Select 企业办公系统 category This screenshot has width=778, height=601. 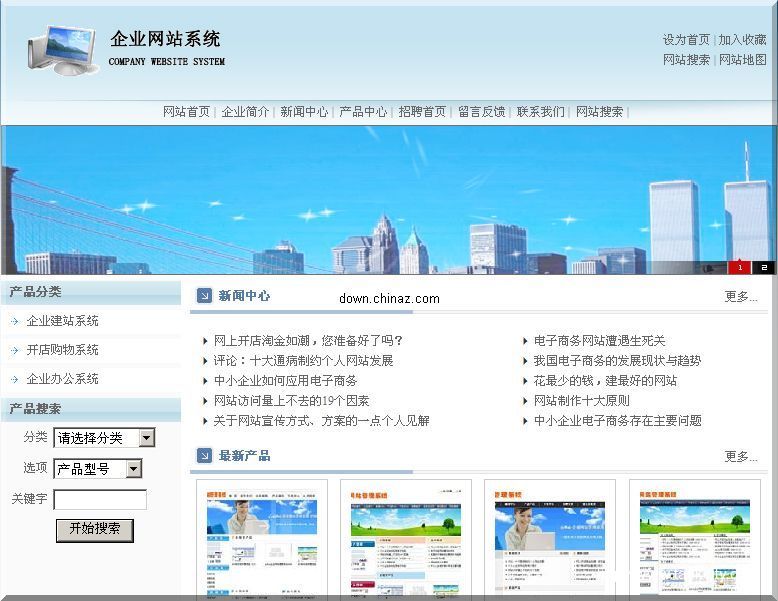(x=63, y=379)
